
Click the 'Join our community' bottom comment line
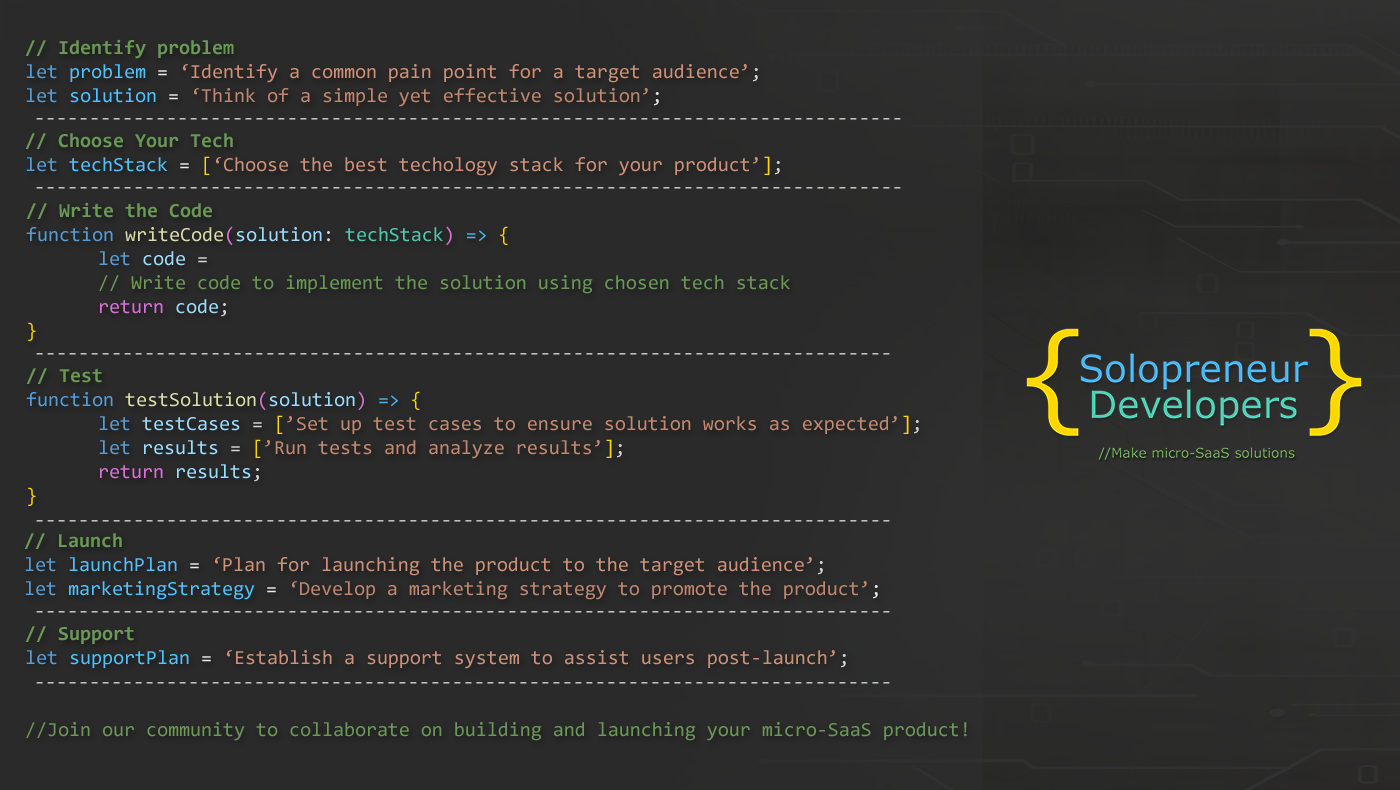pyautogui.click(x=497, y=730)
